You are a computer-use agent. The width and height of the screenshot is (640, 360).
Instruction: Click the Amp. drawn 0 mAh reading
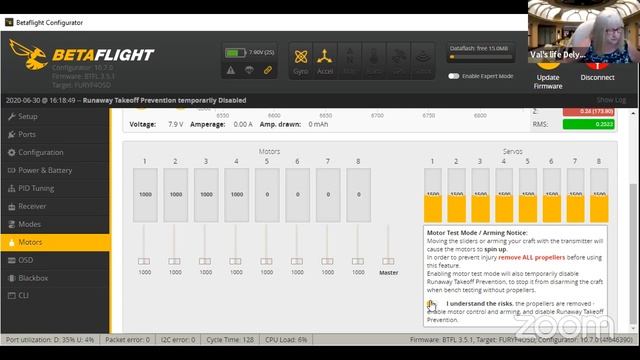[x=294, y=124]
